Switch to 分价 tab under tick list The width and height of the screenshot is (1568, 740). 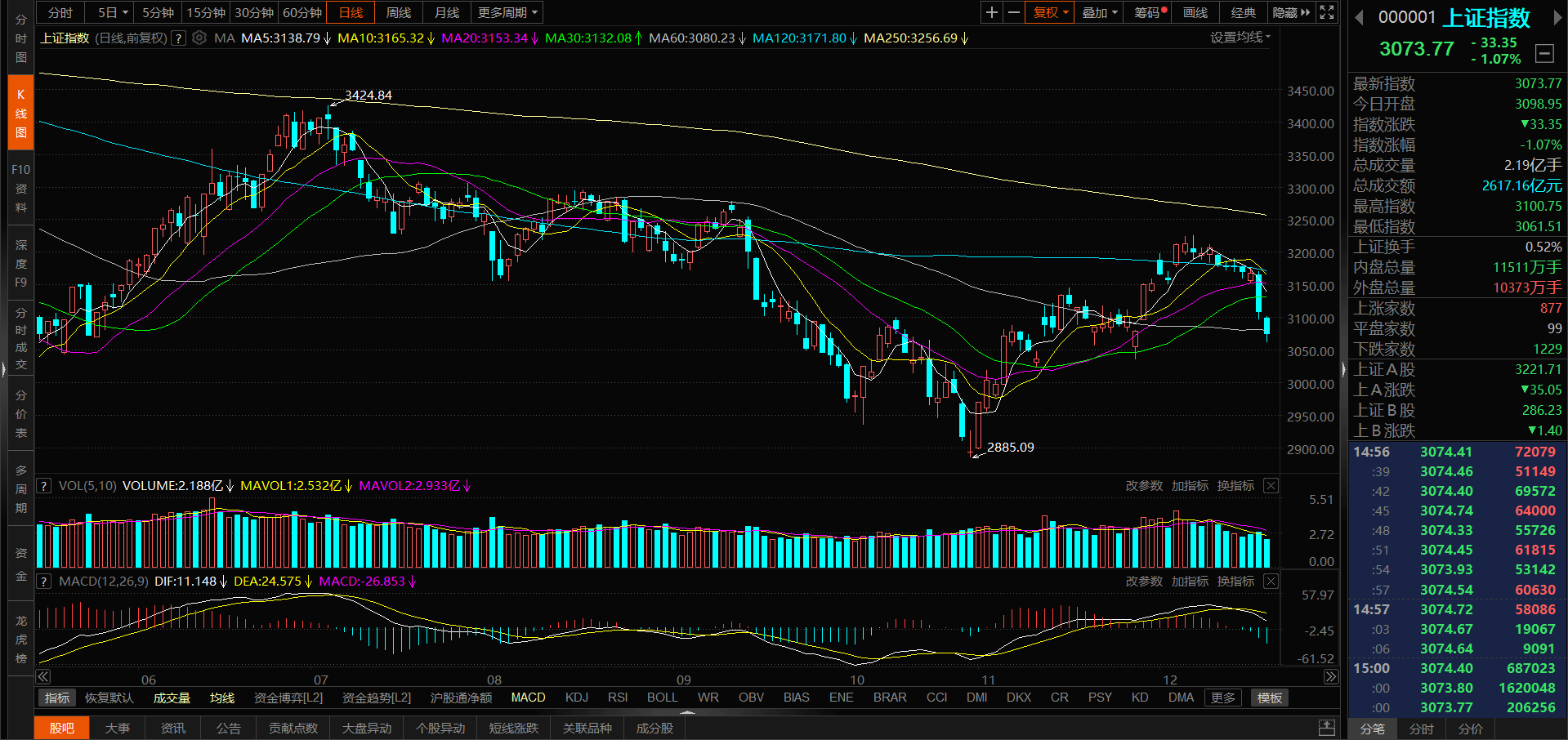point(1471,729)
